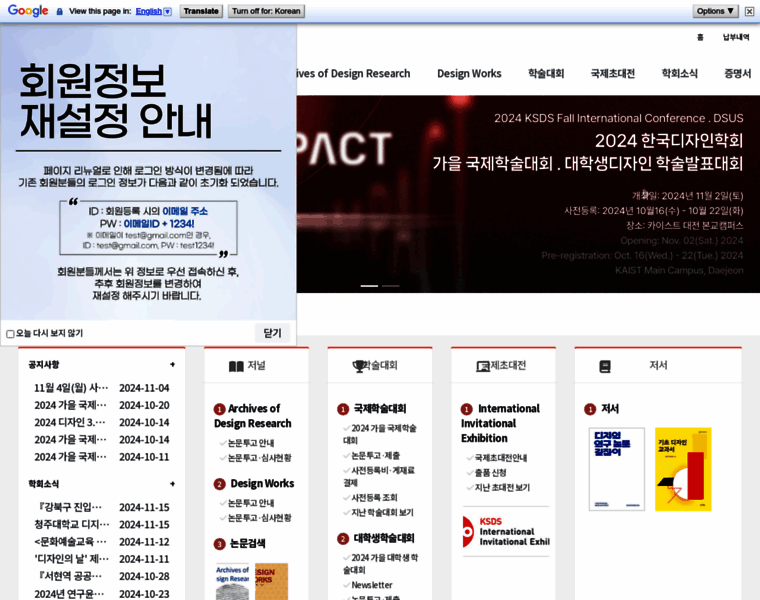Open news '디자인의 날' 제…
The width and height of the screenshot is (760, 600).
coord(72,559)
